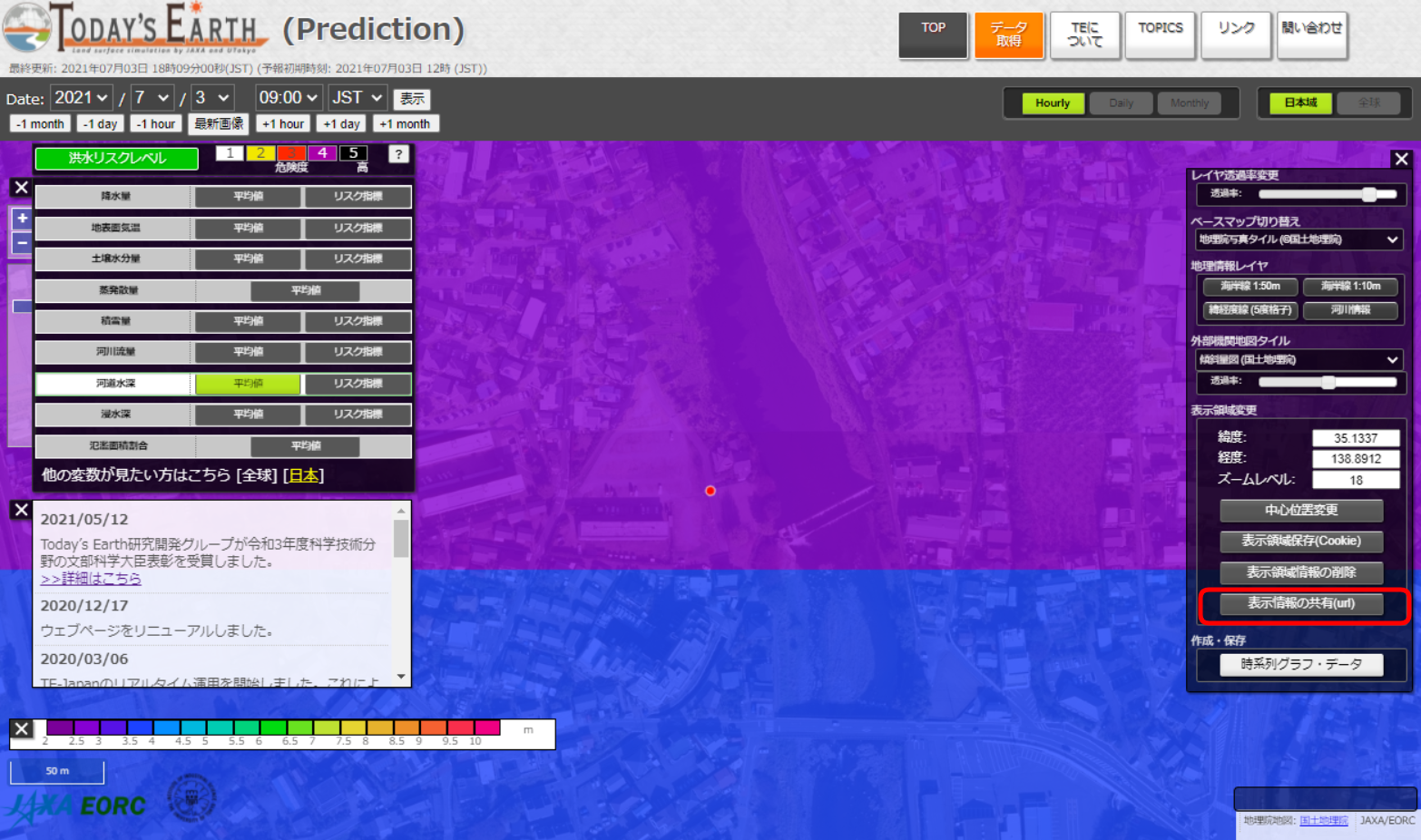Zoom out the map with minus button
This screenshot has height=840, width=1421.
[22, 242]
